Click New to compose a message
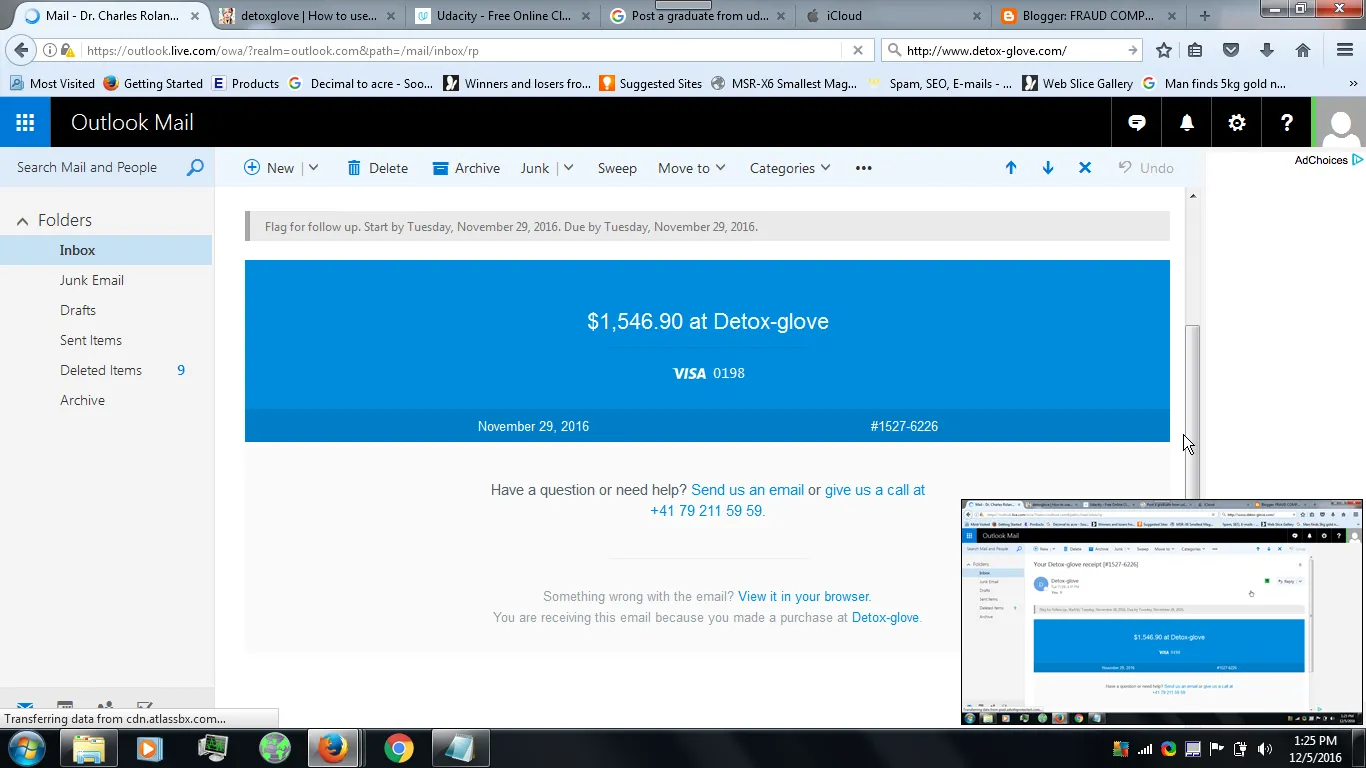1366x768 pixels. [x=269, y=168]
